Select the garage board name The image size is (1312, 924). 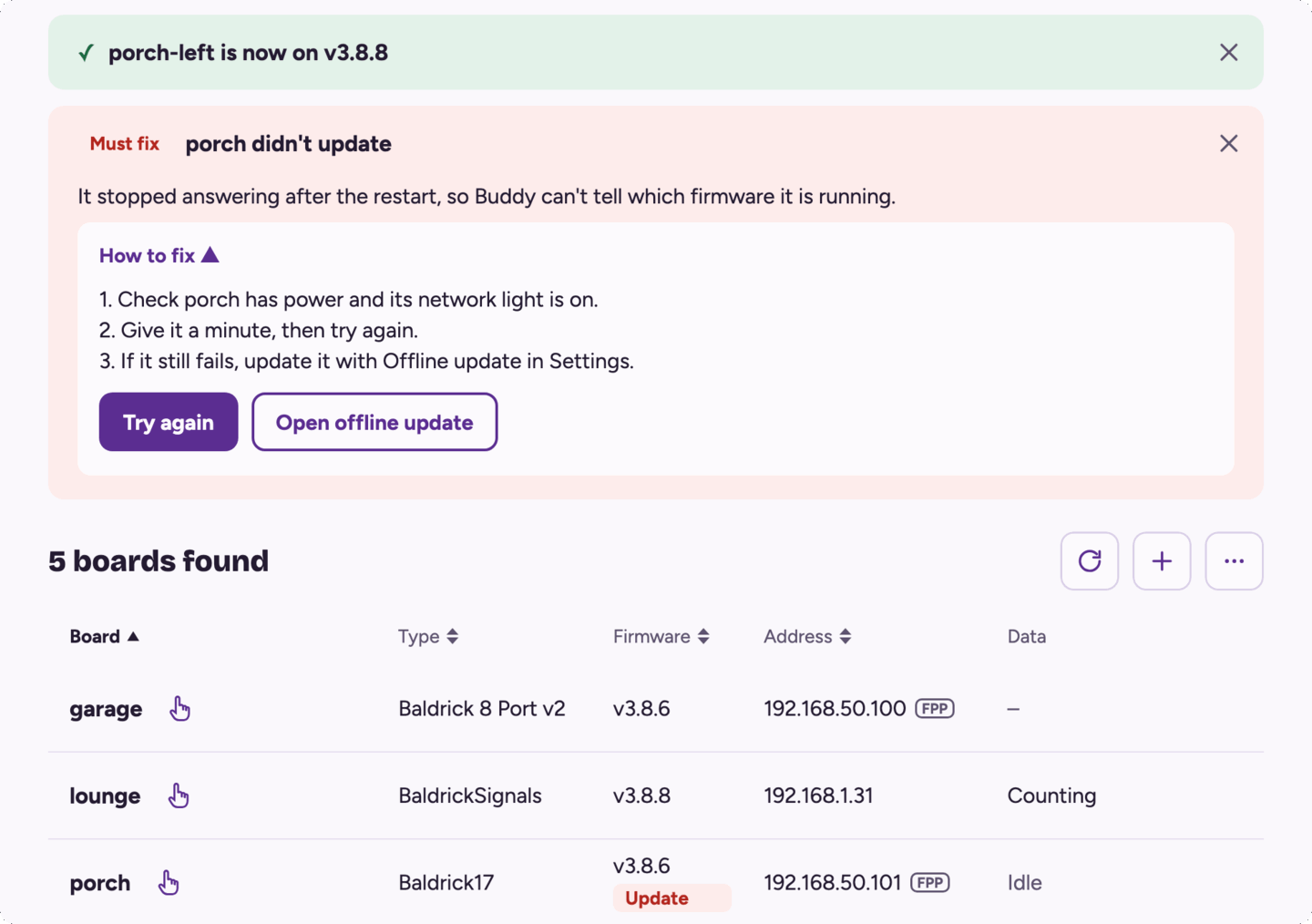[x=106, y=709]
